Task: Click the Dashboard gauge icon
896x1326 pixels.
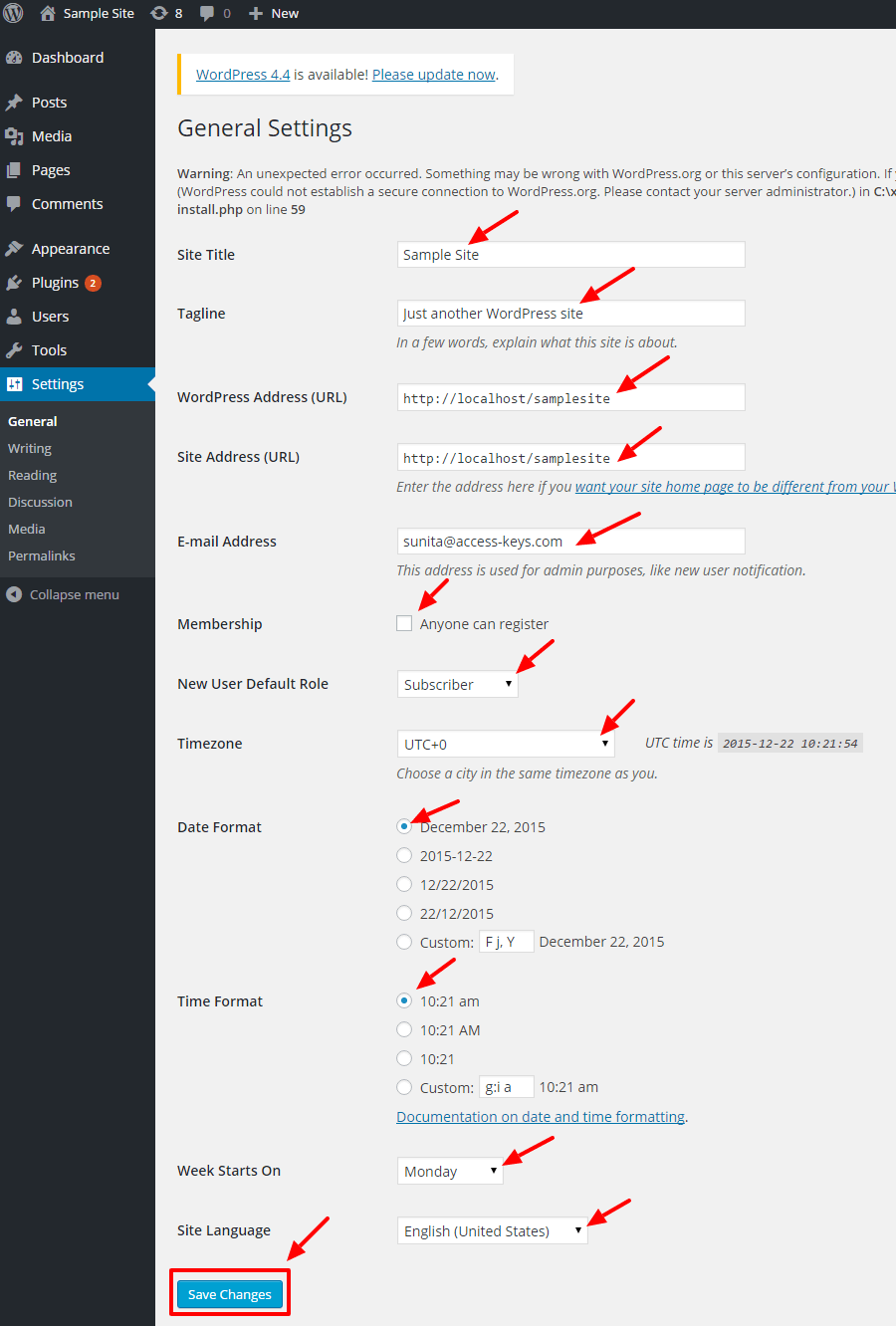Action: click(x=14, y=58)
